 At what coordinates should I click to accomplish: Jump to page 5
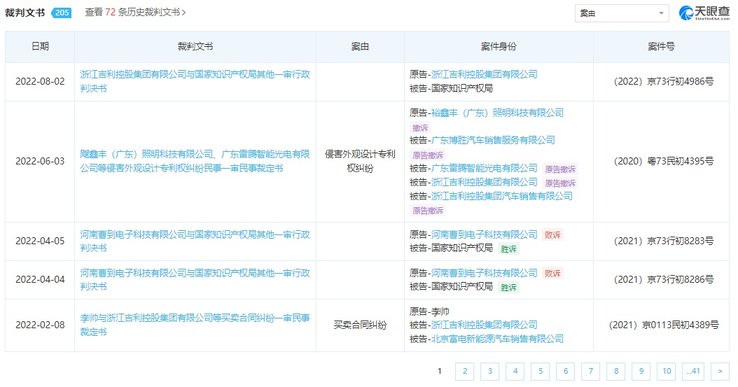click(540, 371)
